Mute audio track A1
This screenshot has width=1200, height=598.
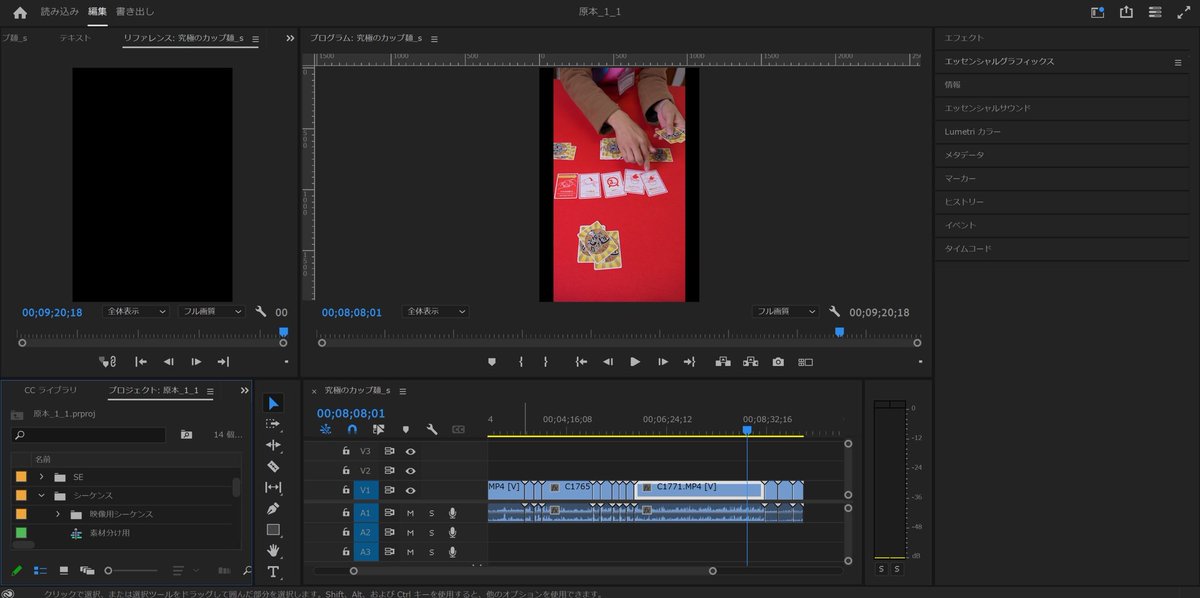410,513
